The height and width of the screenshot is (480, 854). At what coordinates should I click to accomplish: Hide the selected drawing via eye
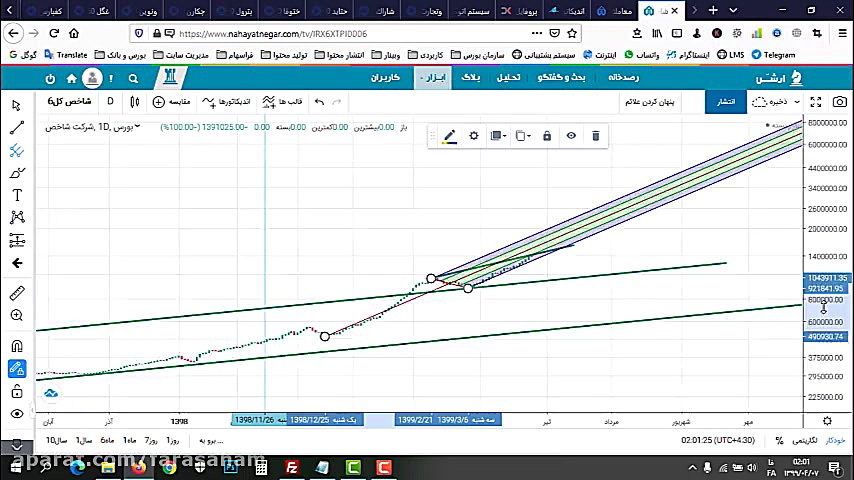click(x=571, y=136)
